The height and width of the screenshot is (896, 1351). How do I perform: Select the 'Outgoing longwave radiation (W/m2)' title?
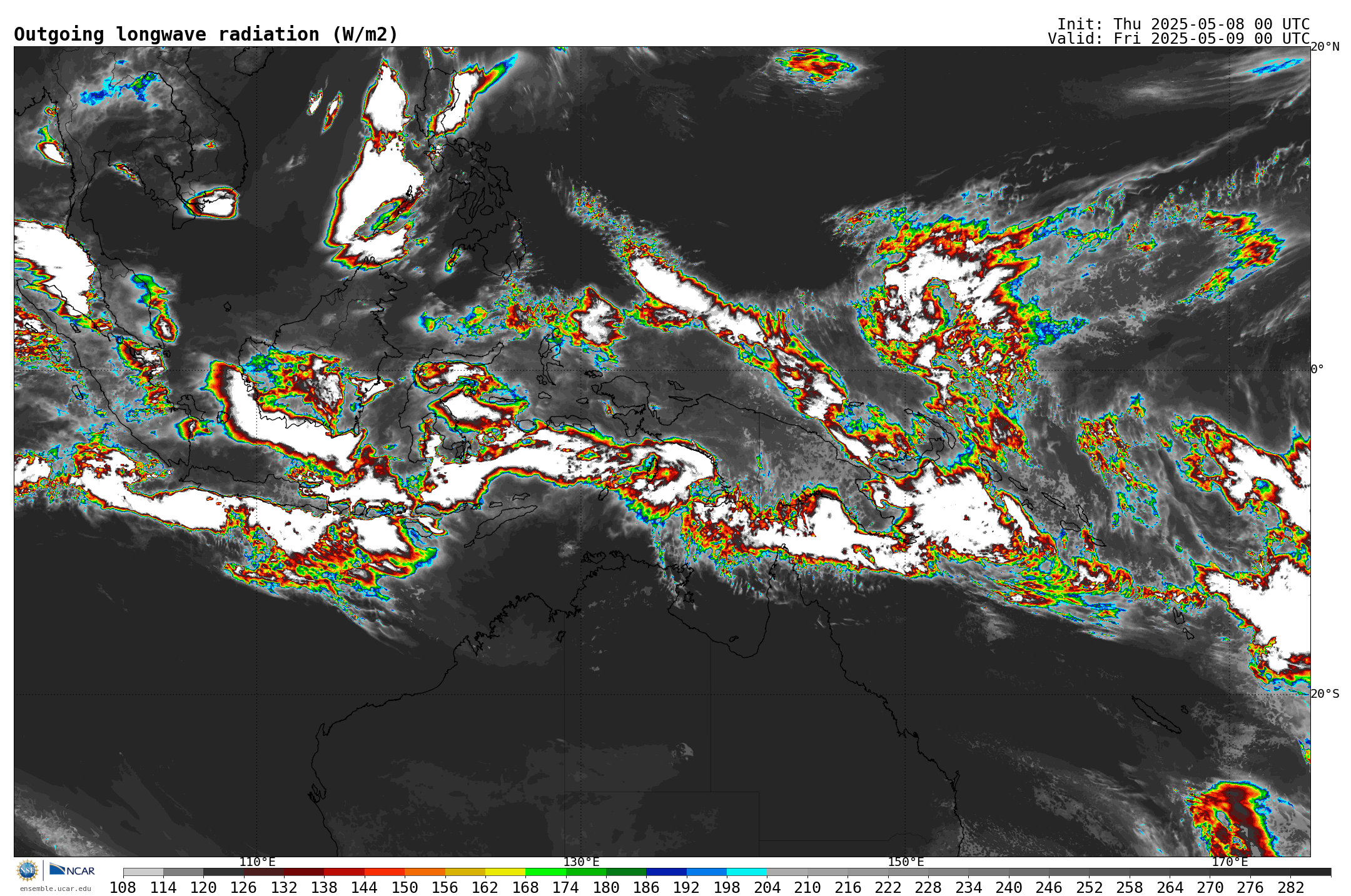coord(206,34)
